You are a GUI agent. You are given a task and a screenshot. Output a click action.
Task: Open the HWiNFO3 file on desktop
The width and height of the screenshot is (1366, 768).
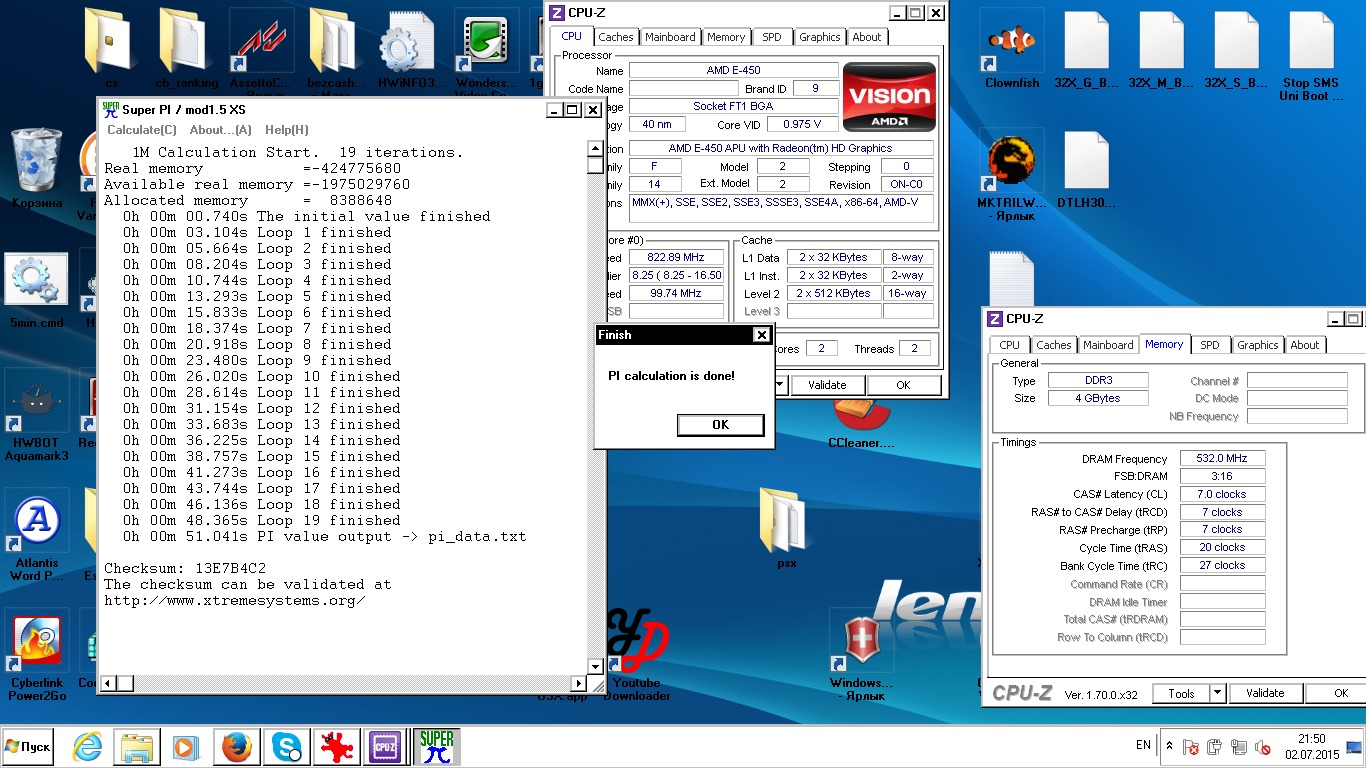(410, 50)
